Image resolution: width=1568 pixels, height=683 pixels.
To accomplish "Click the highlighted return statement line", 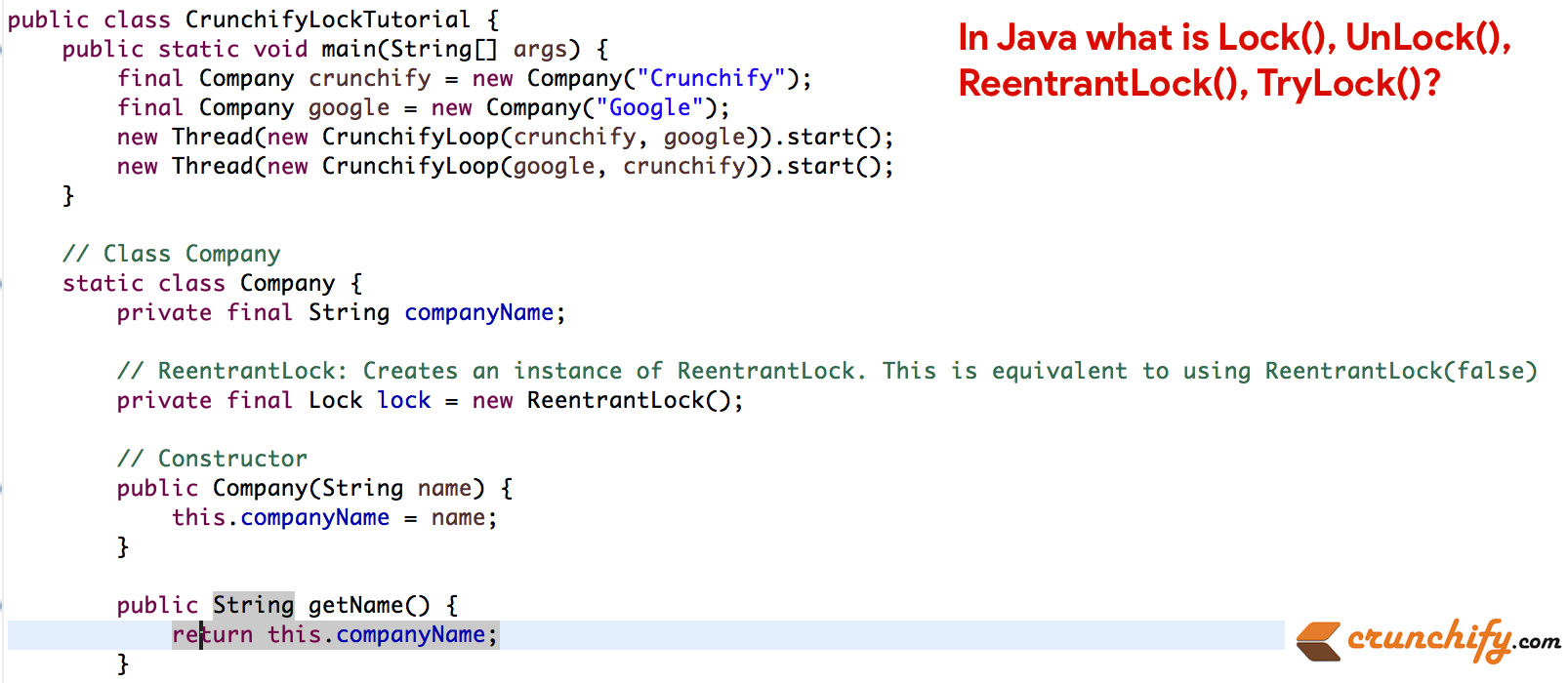I will coord(335,635).
